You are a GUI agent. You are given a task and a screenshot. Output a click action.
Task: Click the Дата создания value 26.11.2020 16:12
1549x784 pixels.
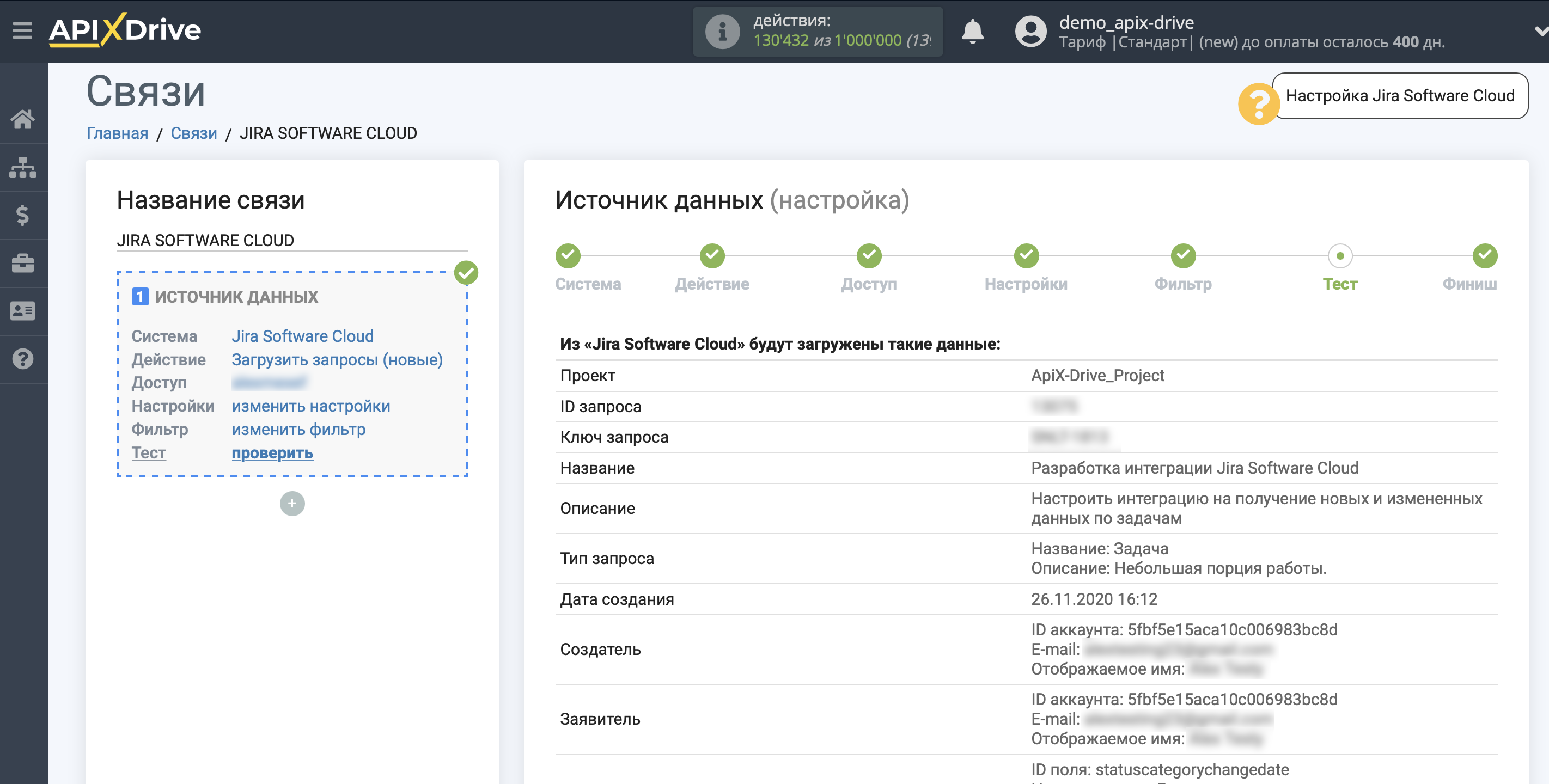1094,599
